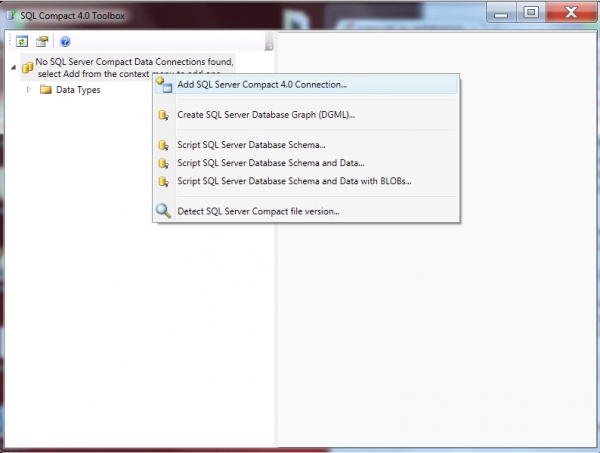Click the toolbar grip handle

point(10,41)
